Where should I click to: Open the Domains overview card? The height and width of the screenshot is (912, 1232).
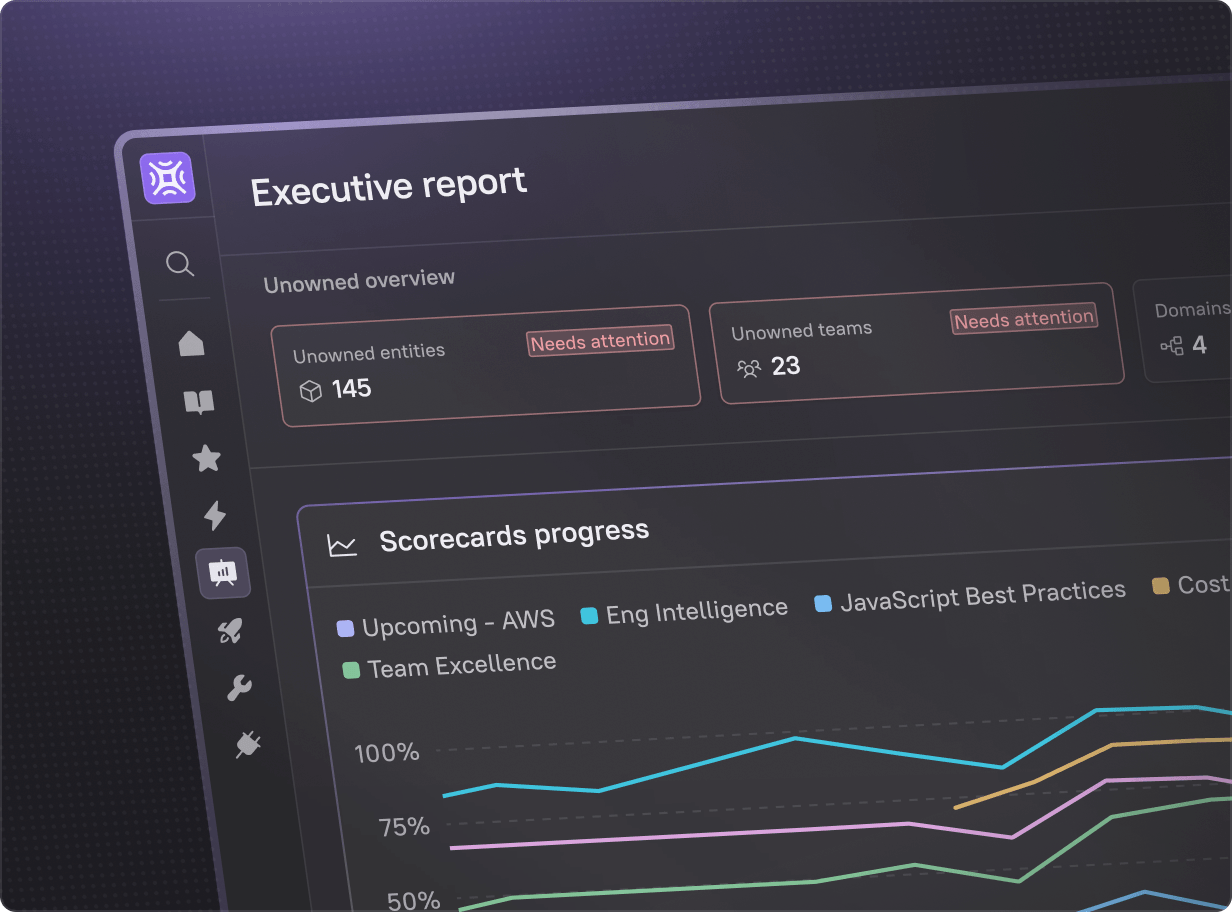[1185, 330]
